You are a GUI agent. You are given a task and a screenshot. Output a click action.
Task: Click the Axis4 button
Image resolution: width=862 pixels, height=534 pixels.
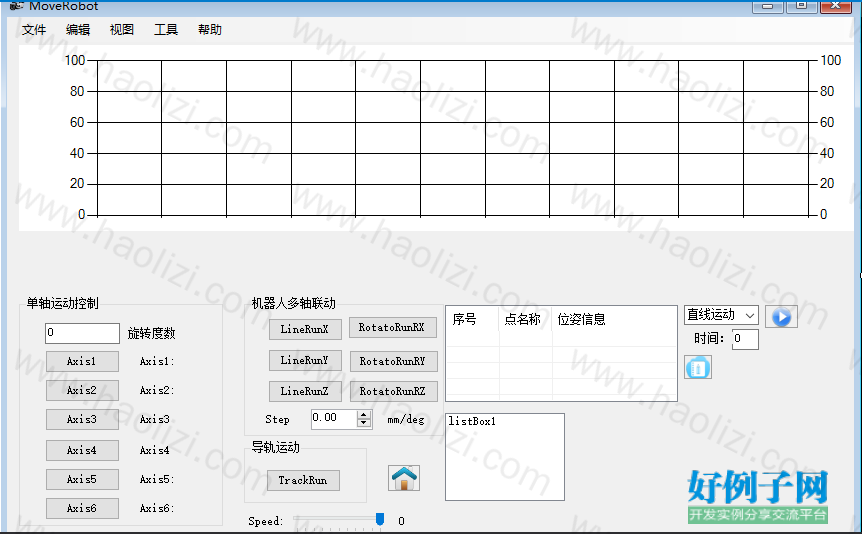click(82, 450)
